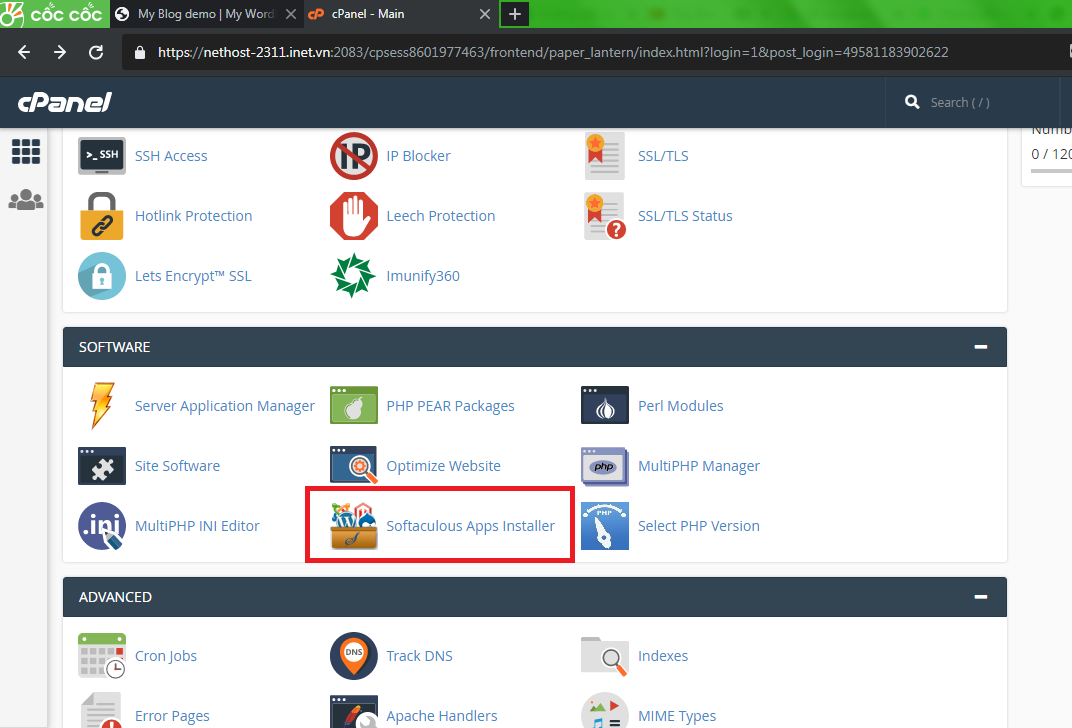The image size is (1072, 728).
Task: Click the PHP PEAR Packages pear icon
Action: coord(353,405)
